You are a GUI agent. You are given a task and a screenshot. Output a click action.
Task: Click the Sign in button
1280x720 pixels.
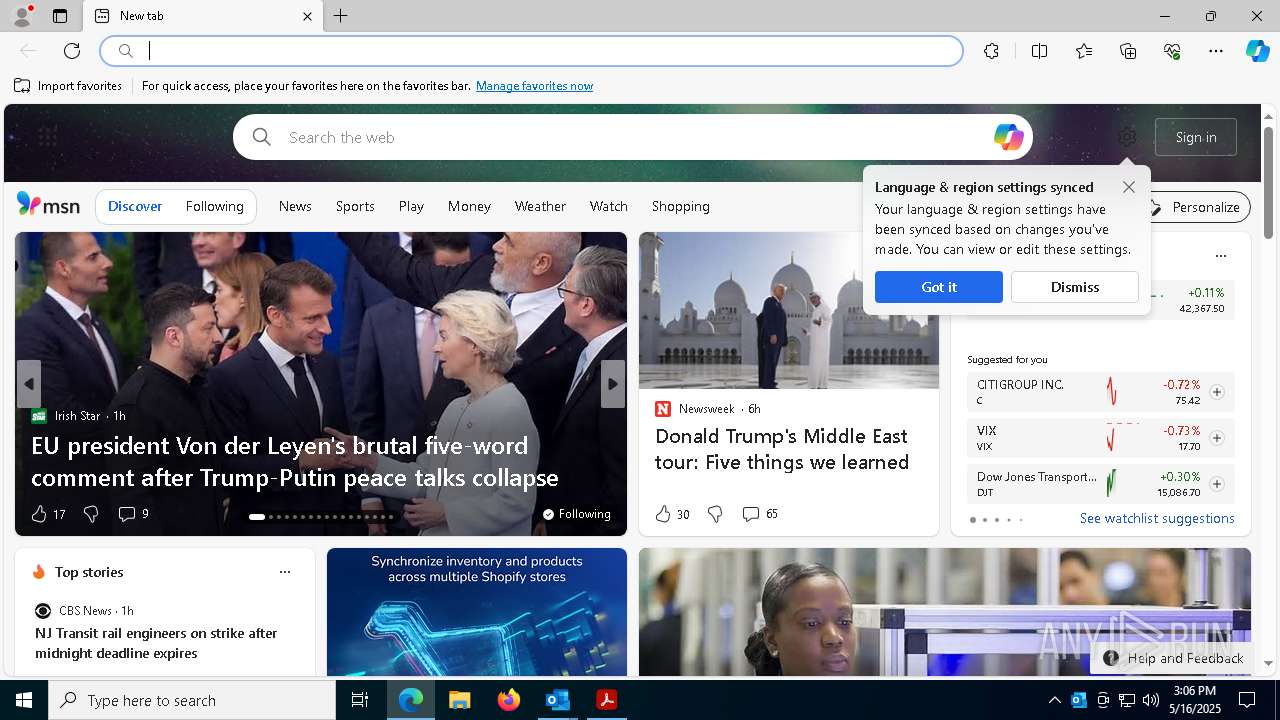point(1196,137)
